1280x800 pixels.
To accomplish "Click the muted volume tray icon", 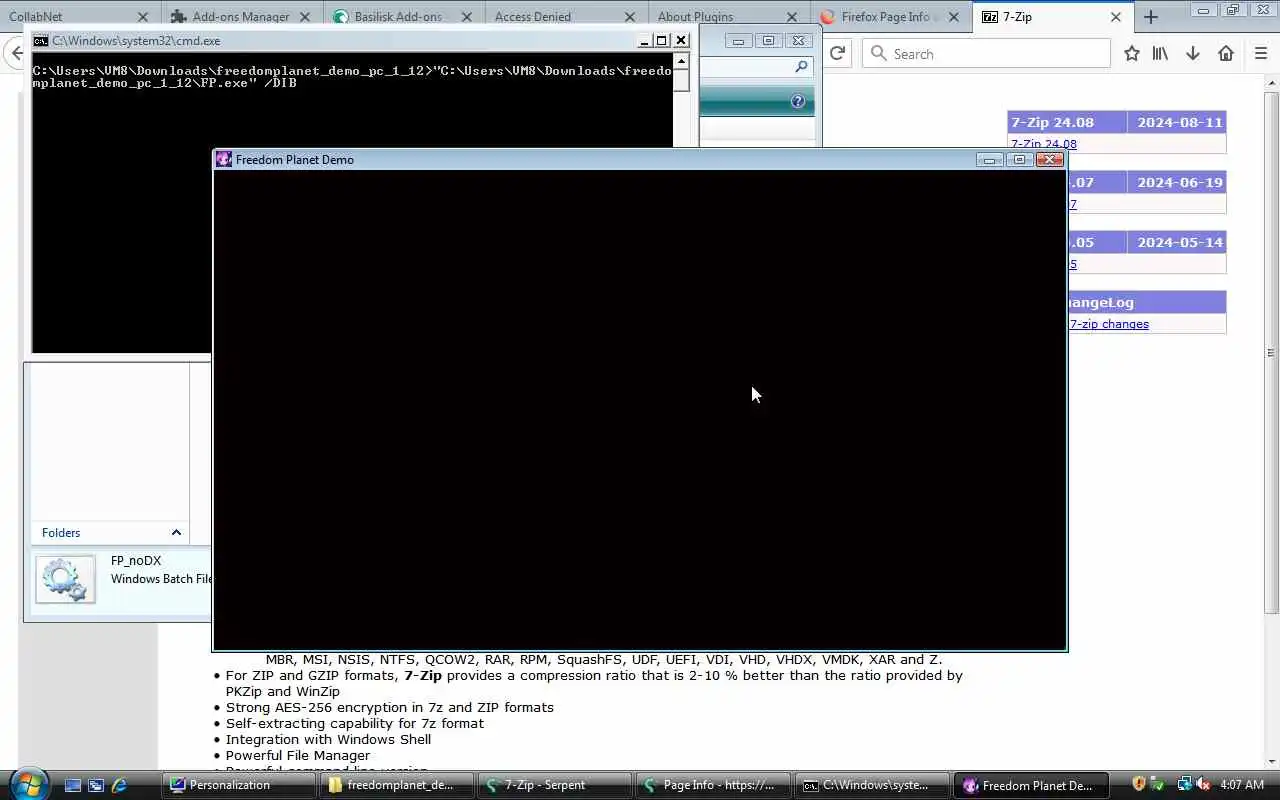I will (x=1203, y=784).
